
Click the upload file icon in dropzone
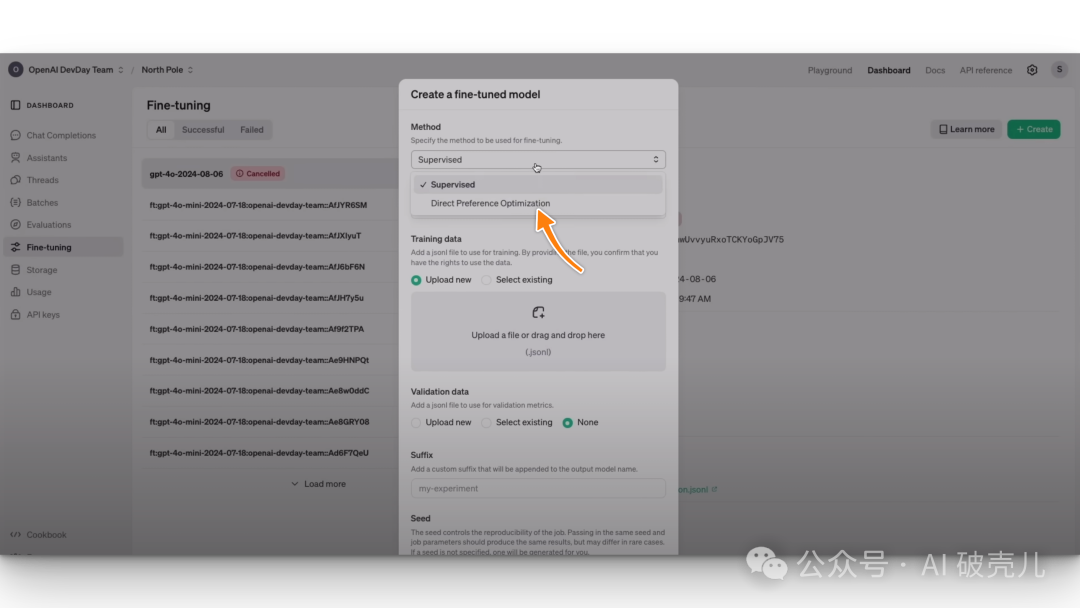pyautogui.click(x=538, y=313)
